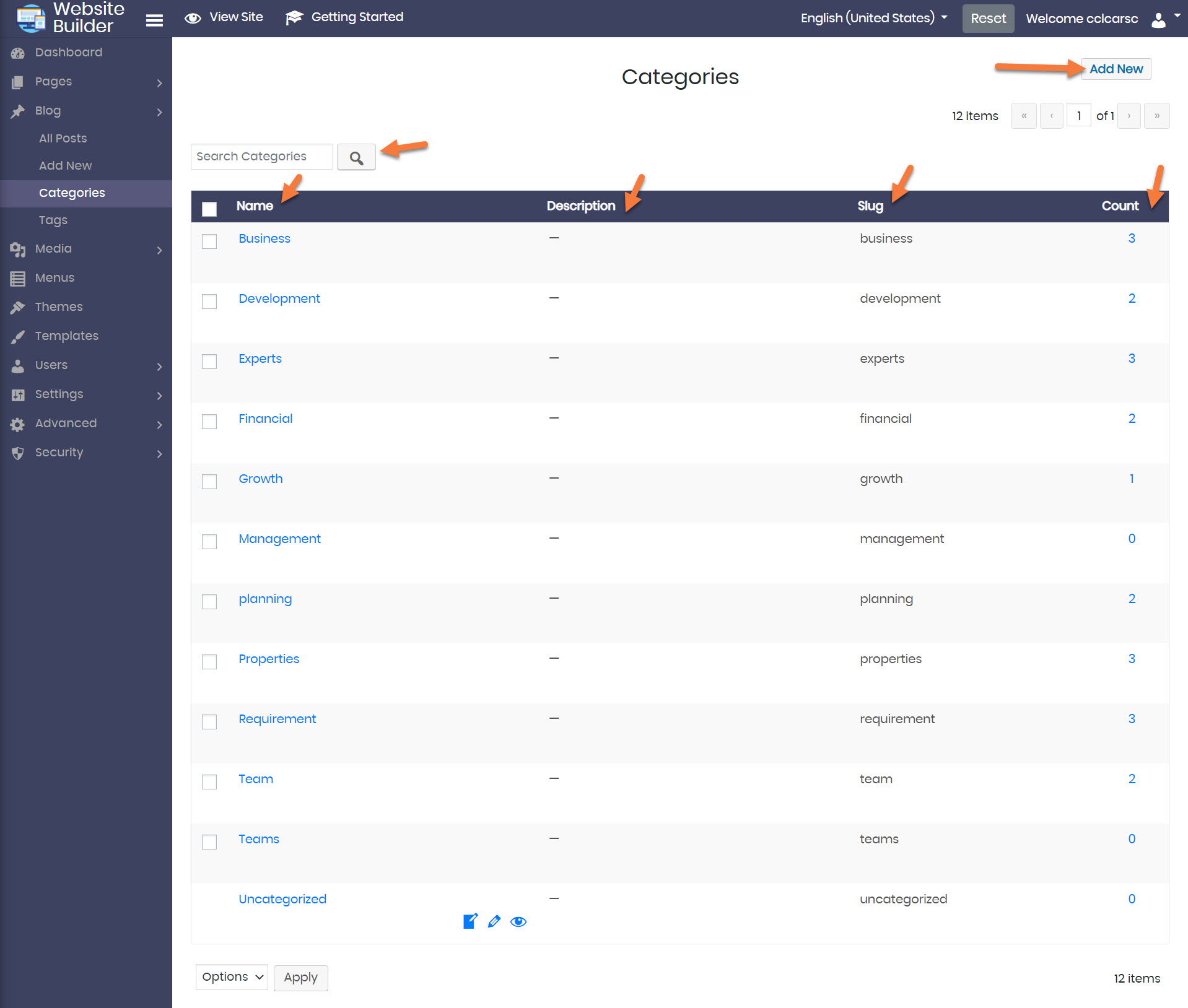Select the Growth category checkbox
Image resolution: width=1188 pixels, height=1008 pixels.
(209, 481)
